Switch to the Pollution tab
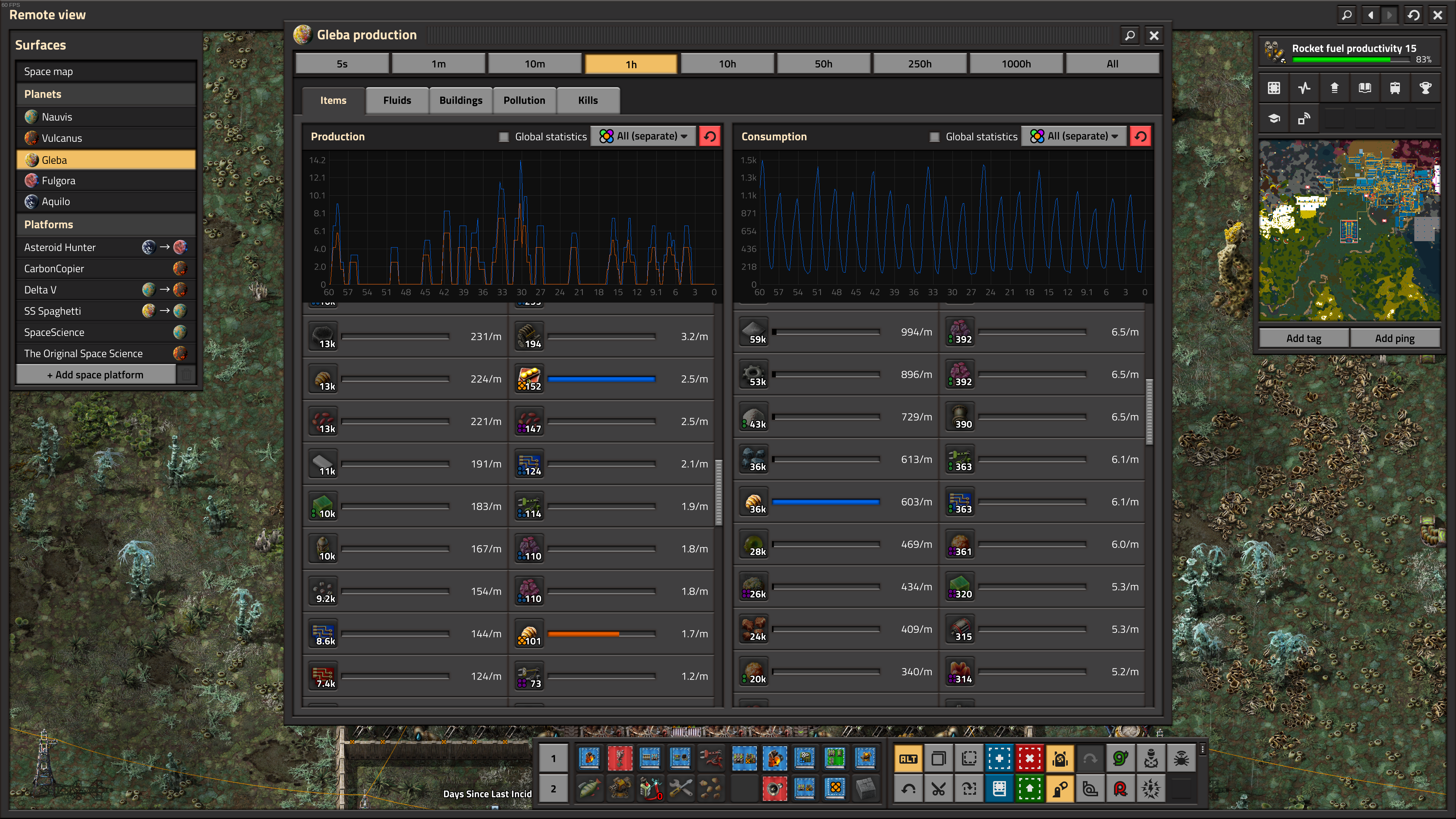1456x819 pixels. (x=524, y=100)
